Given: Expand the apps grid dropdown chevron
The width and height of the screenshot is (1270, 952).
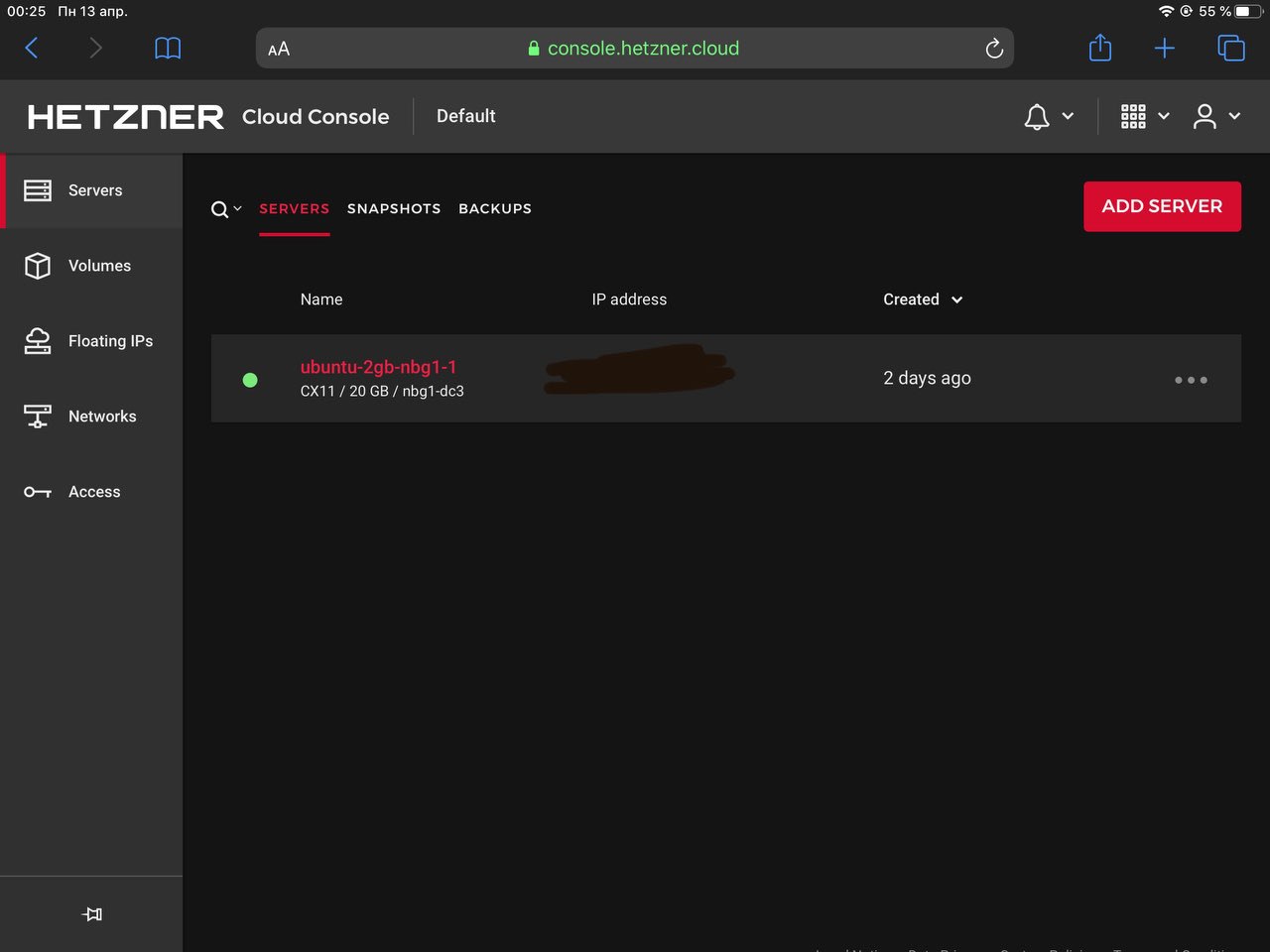Looking at the screenshot, I should [x=1164, y=116].
